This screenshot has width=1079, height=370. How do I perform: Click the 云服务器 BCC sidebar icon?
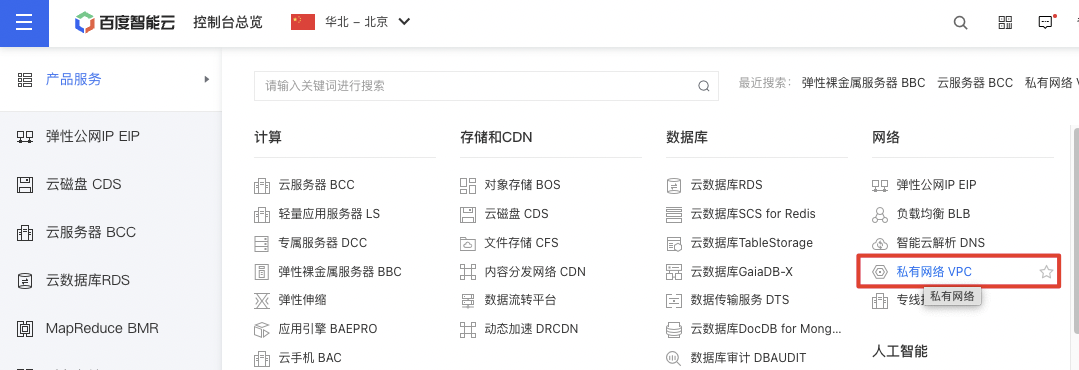point(25,232)
